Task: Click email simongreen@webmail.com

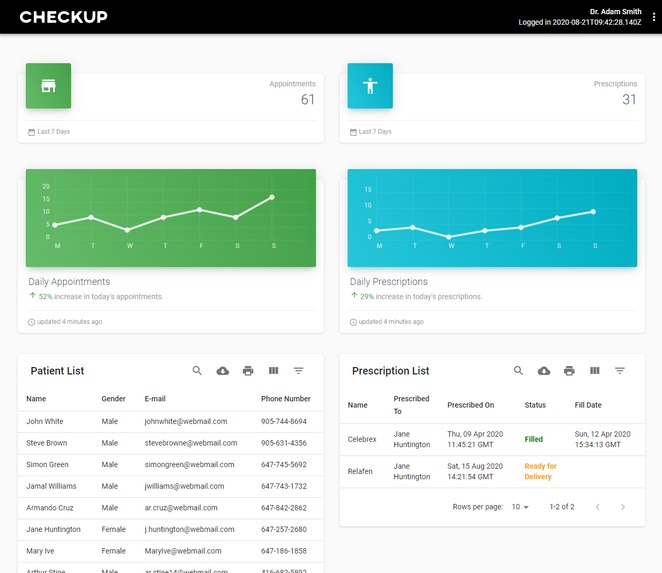Action: click(189, 464)
